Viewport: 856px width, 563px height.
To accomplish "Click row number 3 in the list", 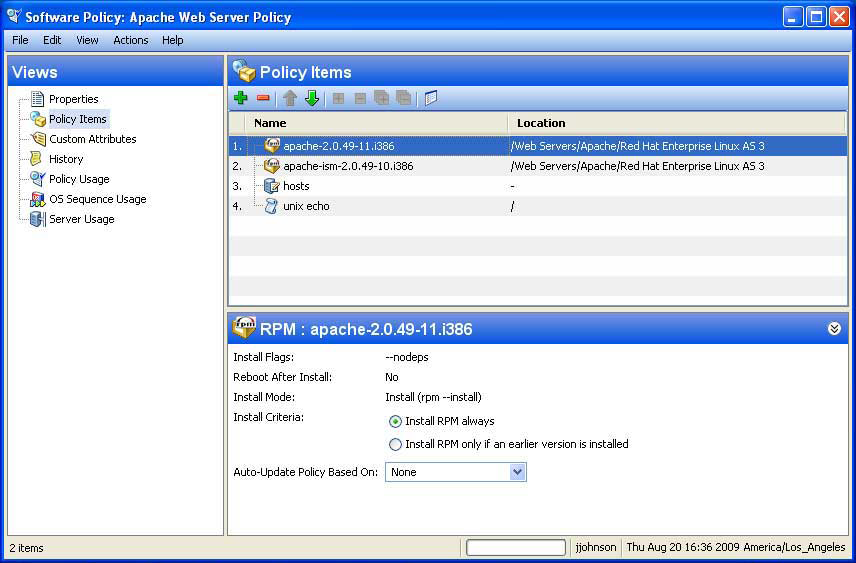I will pyautogui.click(x=237, y=186).
